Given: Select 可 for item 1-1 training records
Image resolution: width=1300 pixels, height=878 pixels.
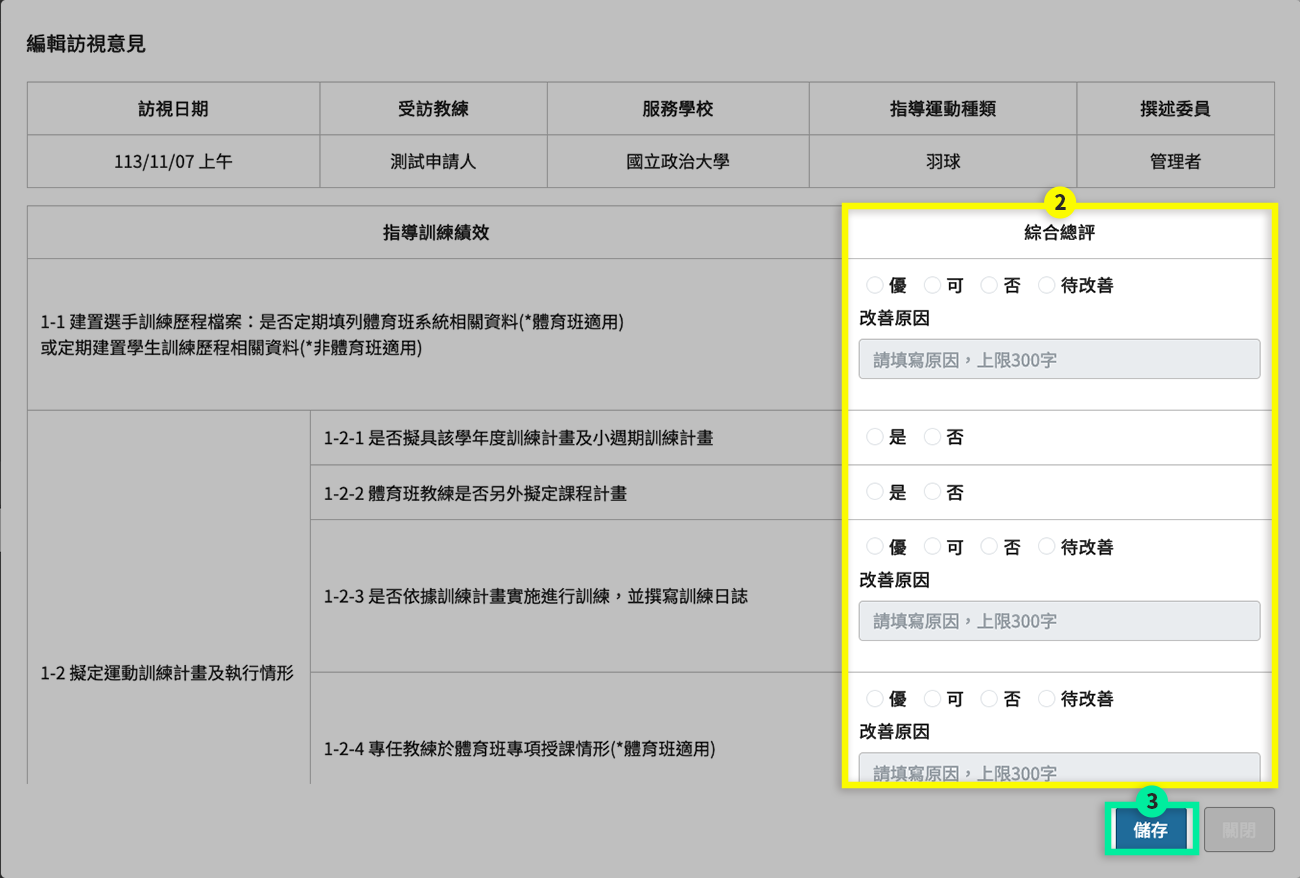Looking at the screenshot, I should [932, 286].
